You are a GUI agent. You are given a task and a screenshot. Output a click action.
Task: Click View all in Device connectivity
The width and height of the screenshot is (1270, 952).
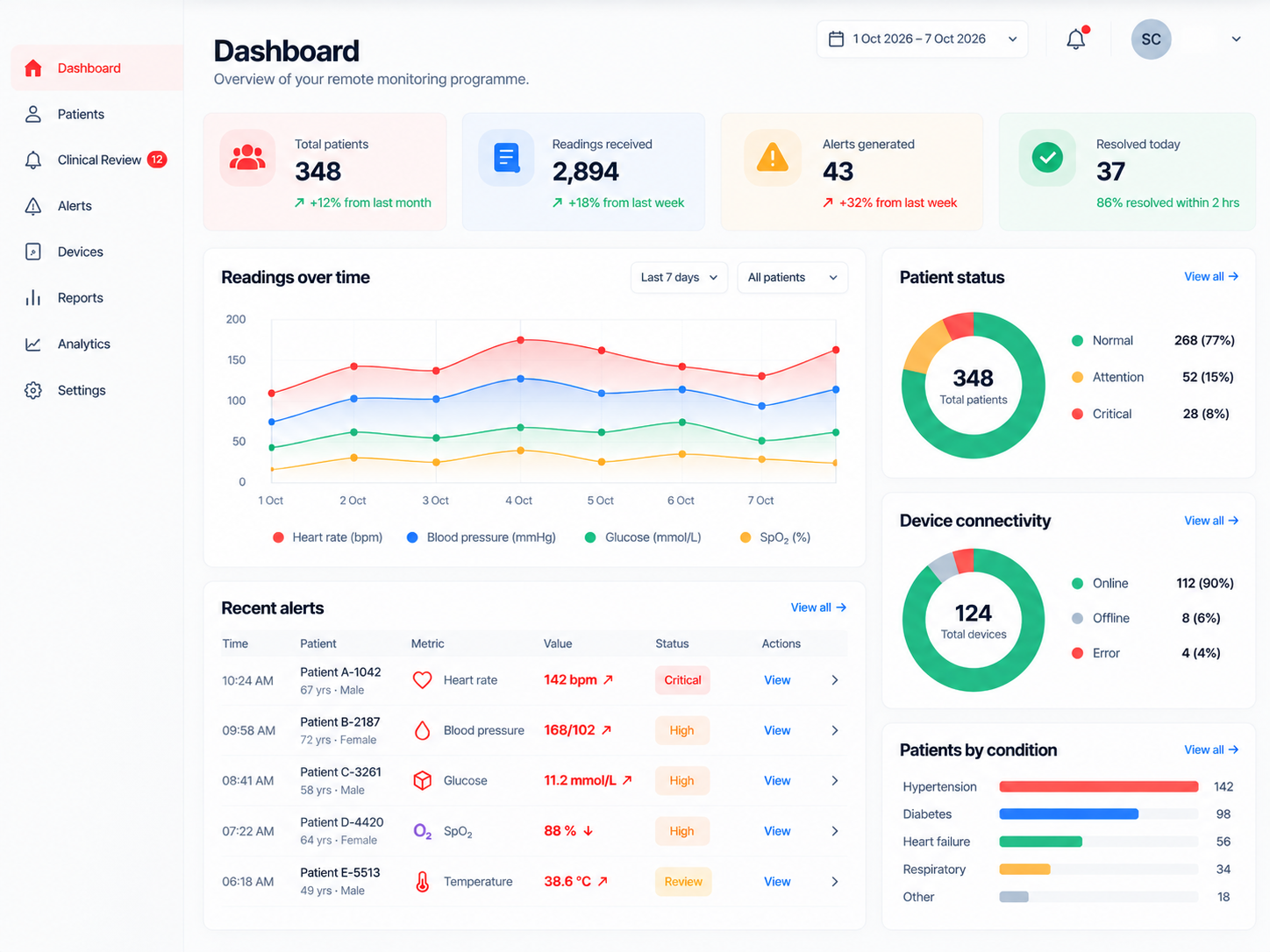point(1211,521)
